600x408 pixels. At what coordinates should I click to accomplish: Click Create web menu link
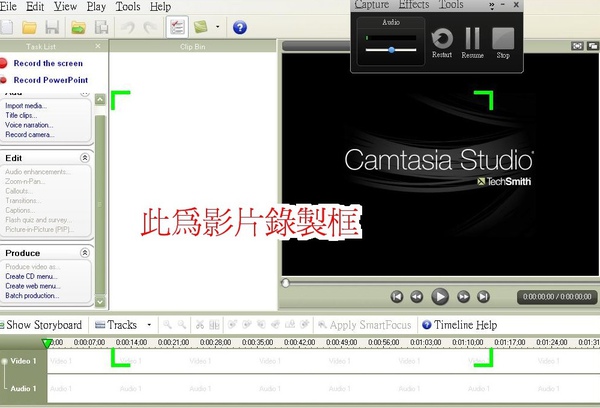33,286
